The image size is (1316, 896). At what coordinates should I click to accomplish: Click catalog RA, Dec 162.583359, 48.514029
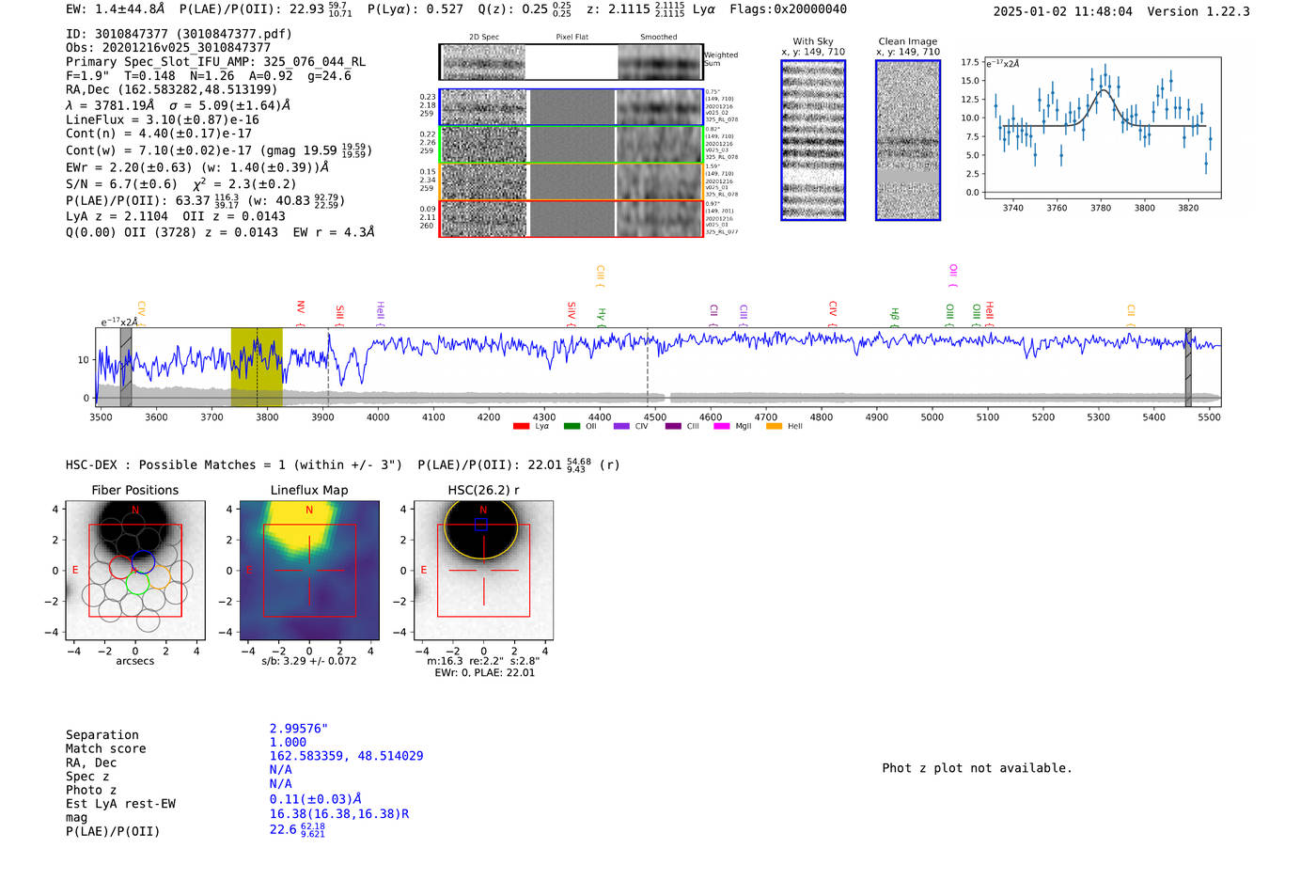pos(346,756)
